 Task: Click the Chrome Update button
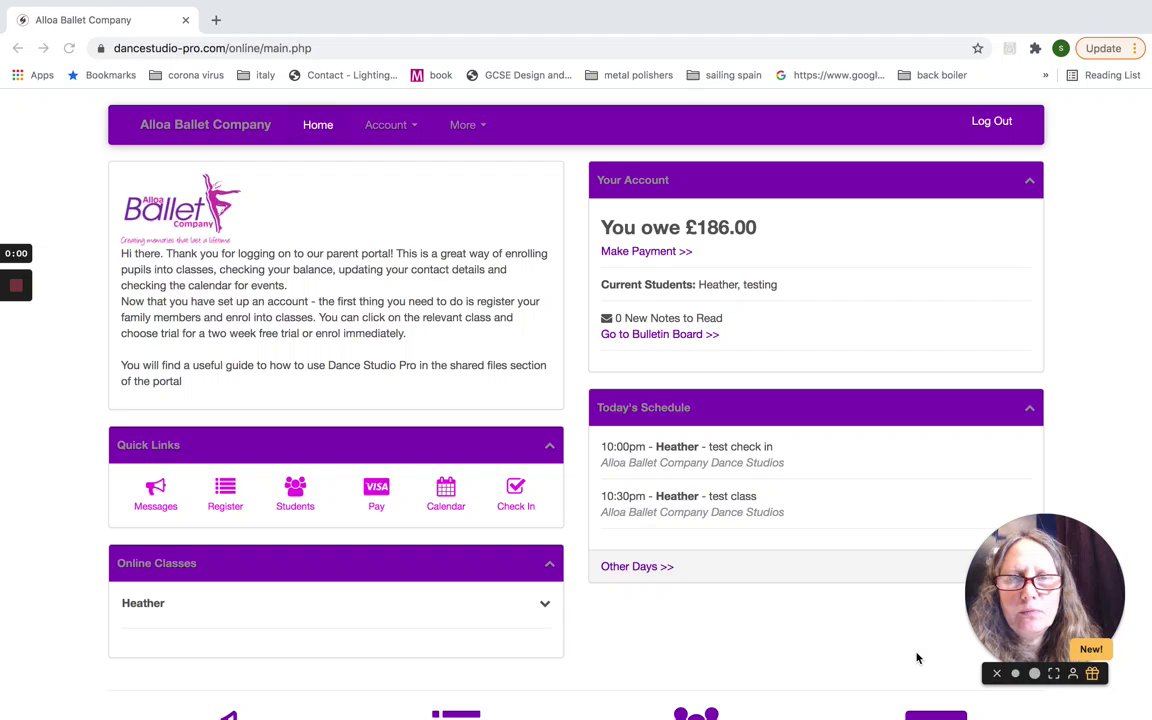click(1103, 48)
